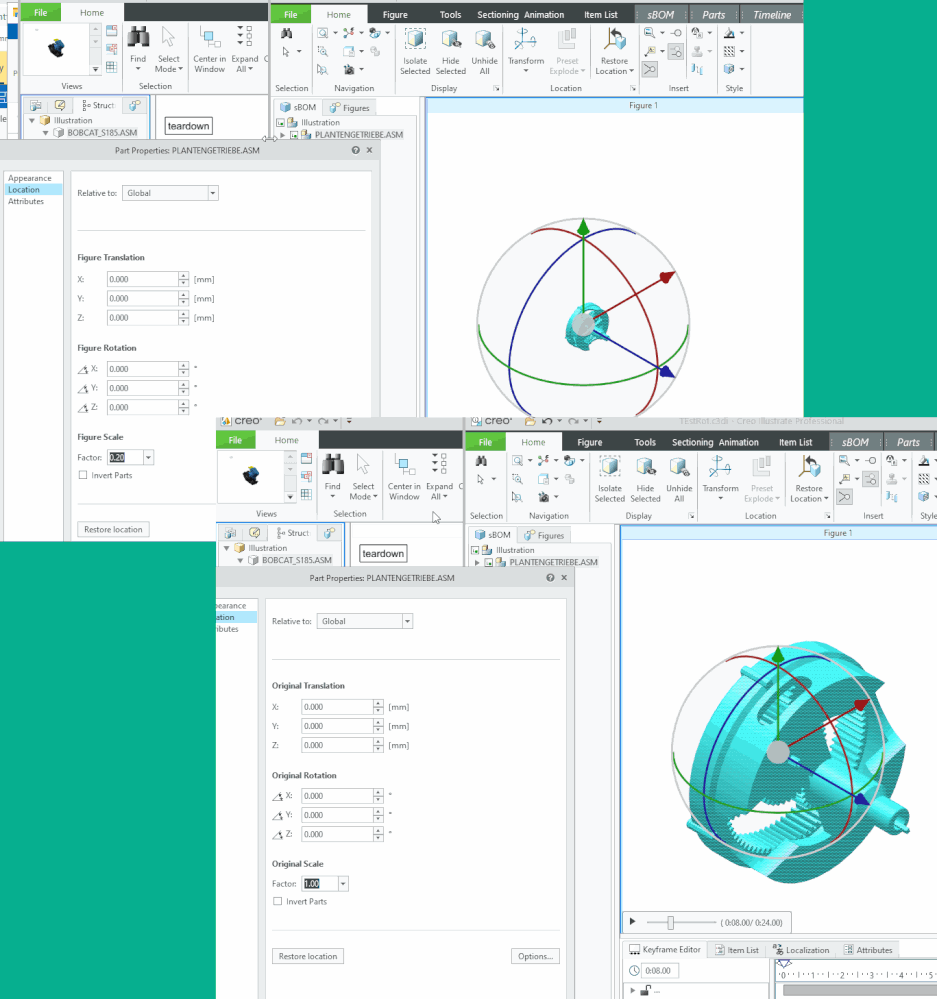Select Attributes in upper dialog side list
Viewport: 937px width, 999px height.
coord(26,201)
